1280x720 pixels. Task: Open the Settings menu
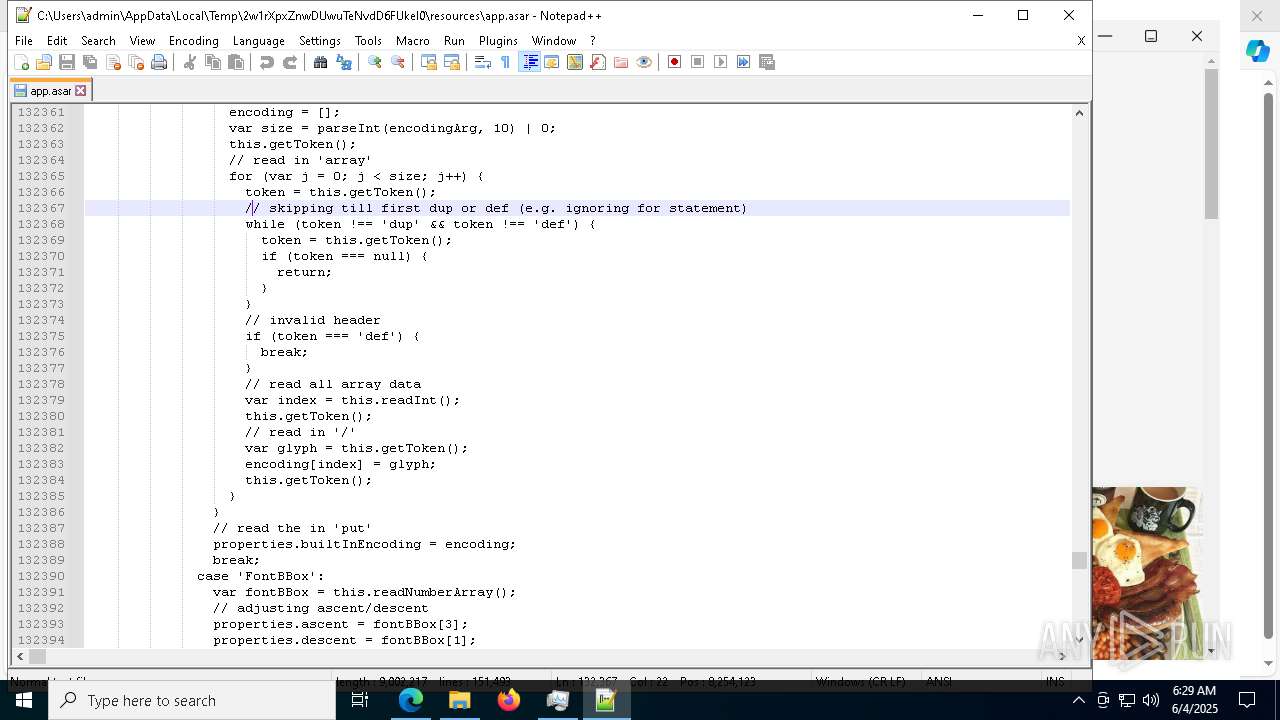click(320, 41)
